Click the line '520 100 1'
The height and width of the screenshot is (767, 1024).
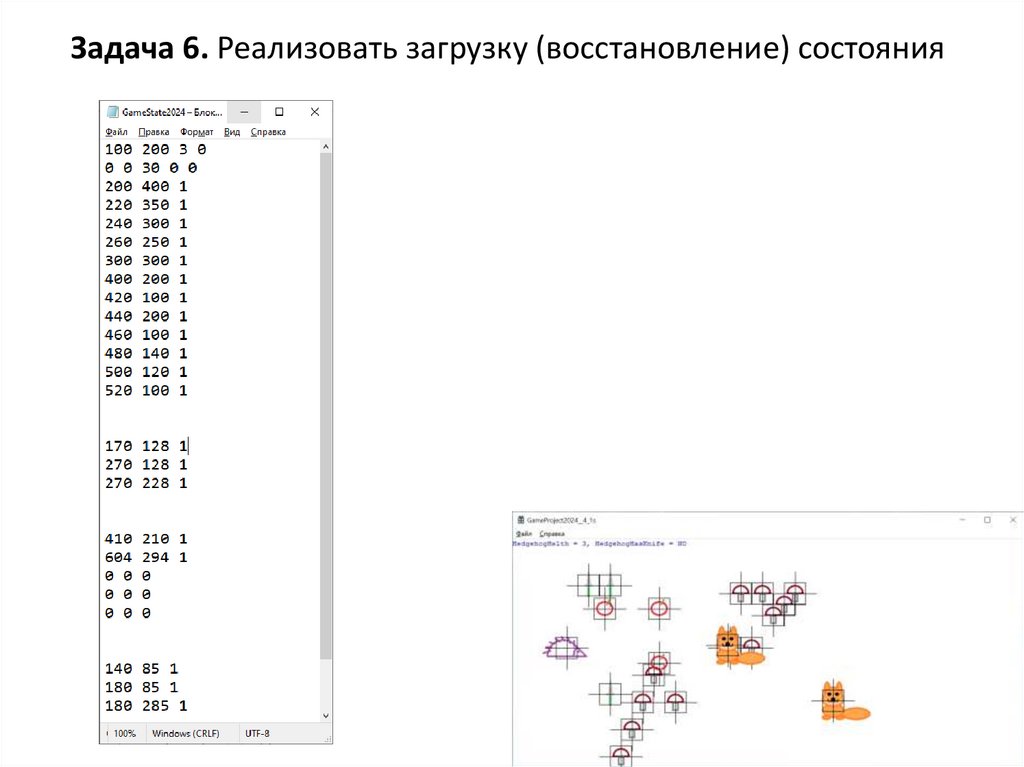[146, 391]
